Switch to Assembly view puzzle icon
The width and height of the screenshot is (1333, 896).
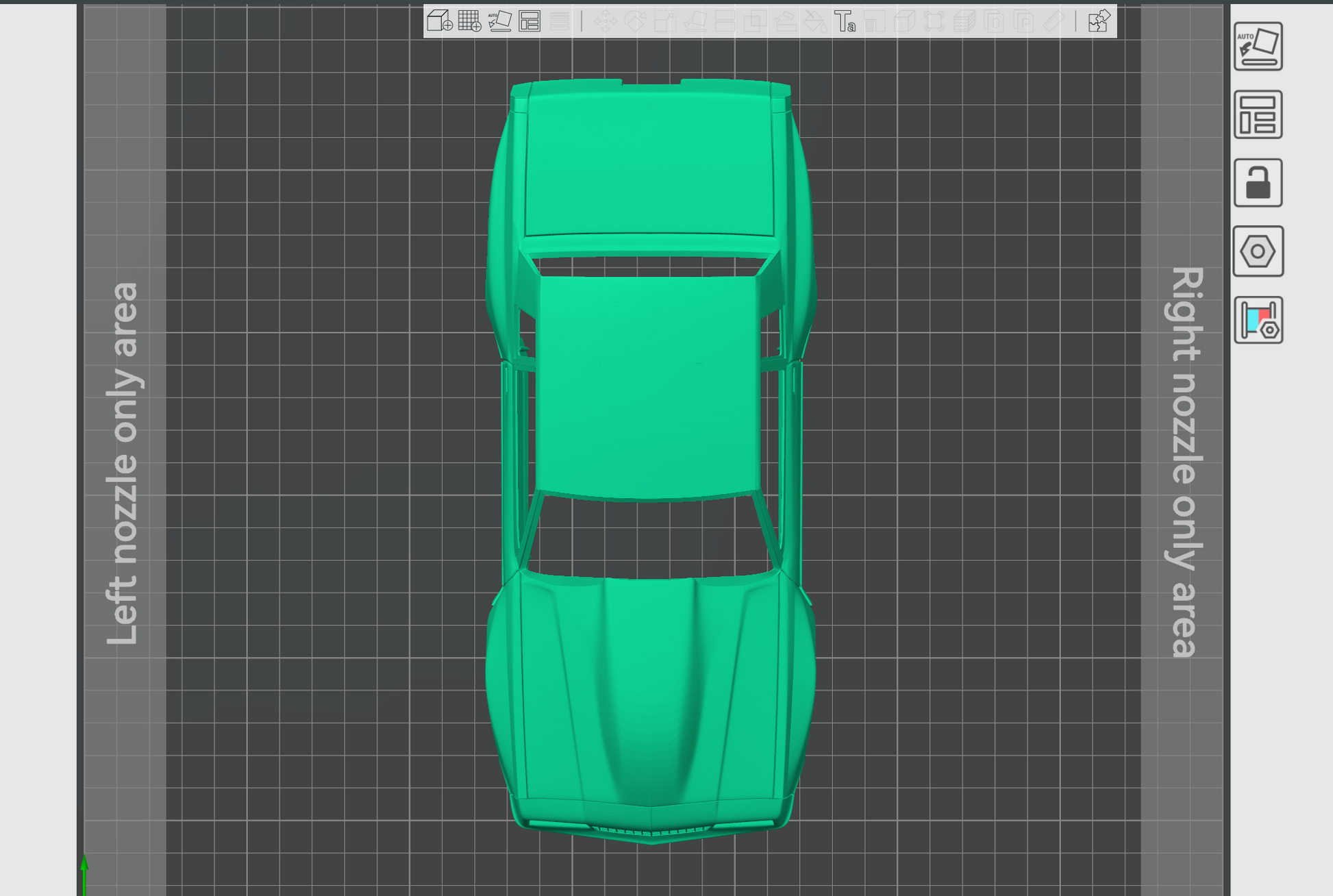(x=1099, y=21)
